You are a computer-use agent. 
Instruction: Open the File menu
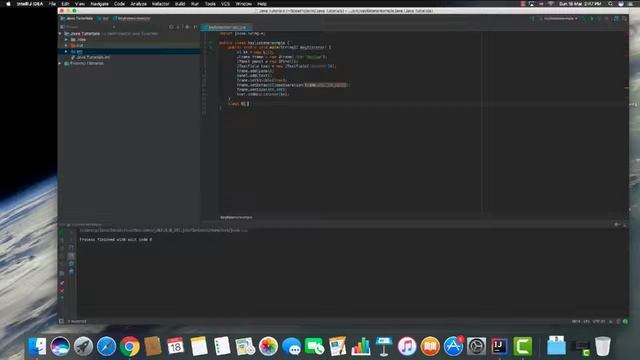coord(52,4)
